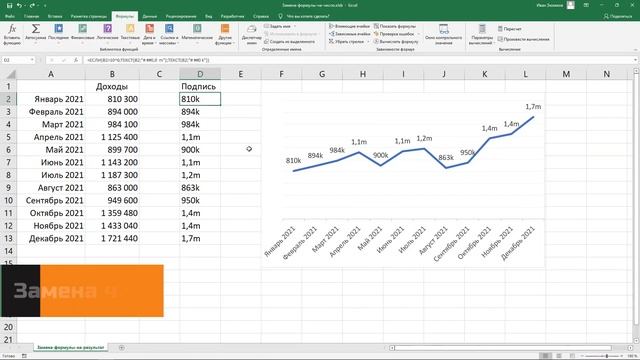Select cell D2 containing 810k
The image size is (640, 360).
tap(200, 99)
